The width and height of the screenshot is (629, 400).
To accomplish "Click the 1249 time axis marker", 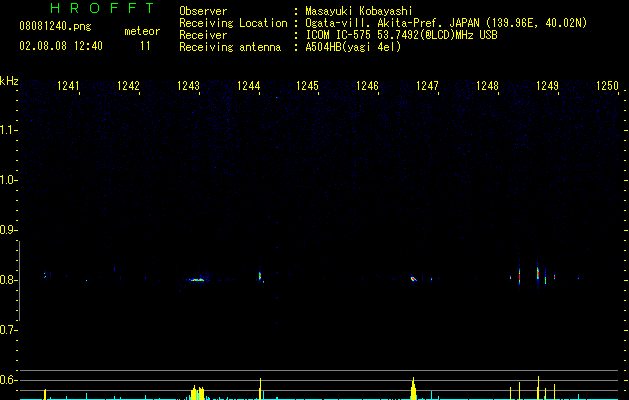I will tap(547, 85).
